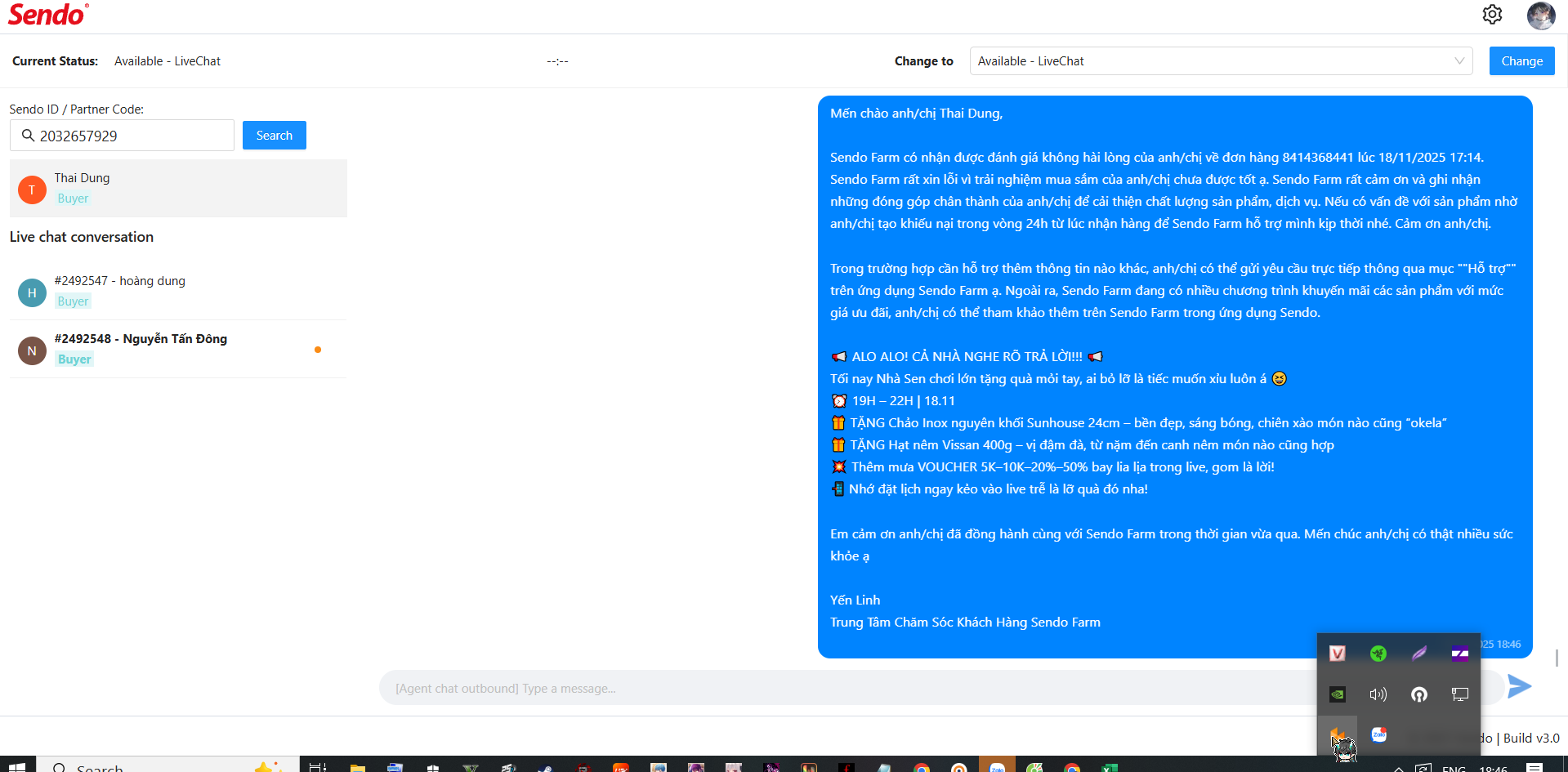Screen dimensions: 1568x772
Task: Click the 'Yến Linh' signature
Action: pyautogui.click(x=855, y=600)
